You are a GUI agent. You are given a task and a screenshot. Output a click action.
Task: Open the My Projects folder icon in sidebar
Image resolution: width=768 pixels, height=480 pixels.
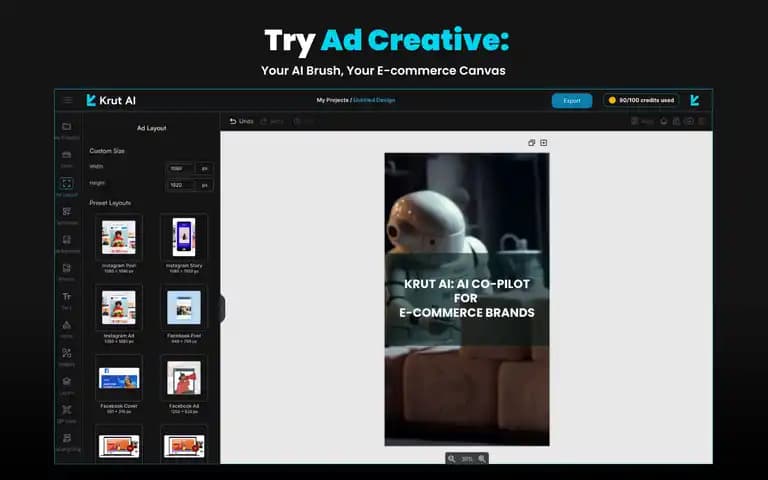[x=67, y=127]
